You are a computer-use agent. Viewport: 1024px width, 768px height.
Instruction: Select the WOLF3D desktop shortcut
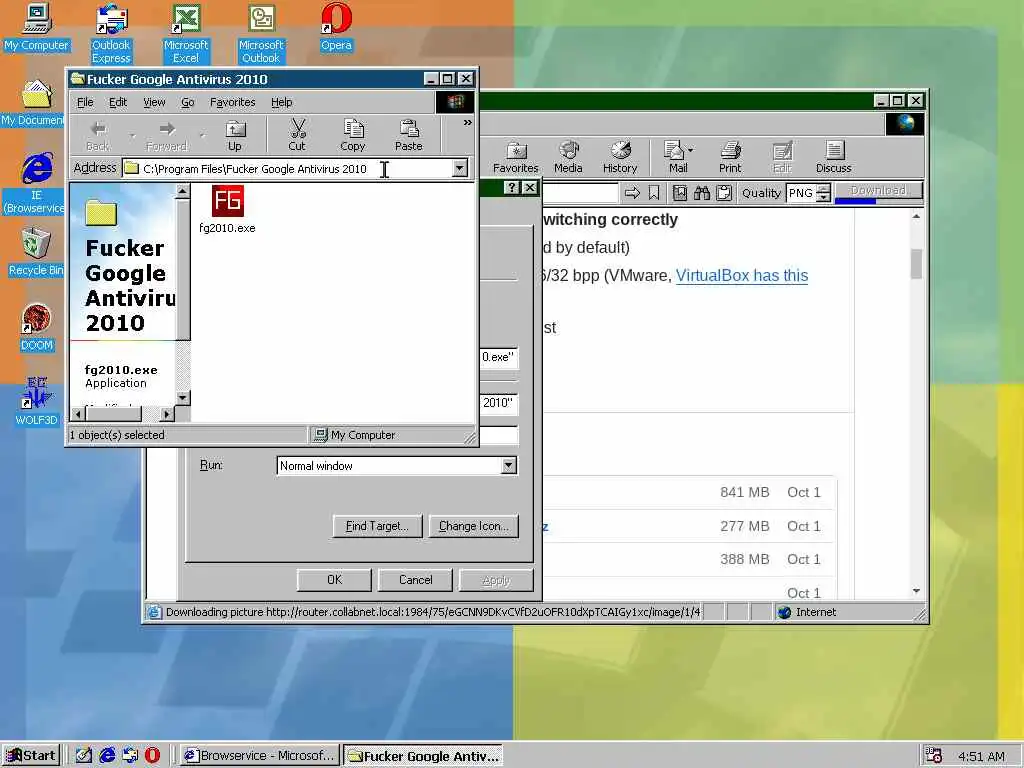click(x=36, y=401)
